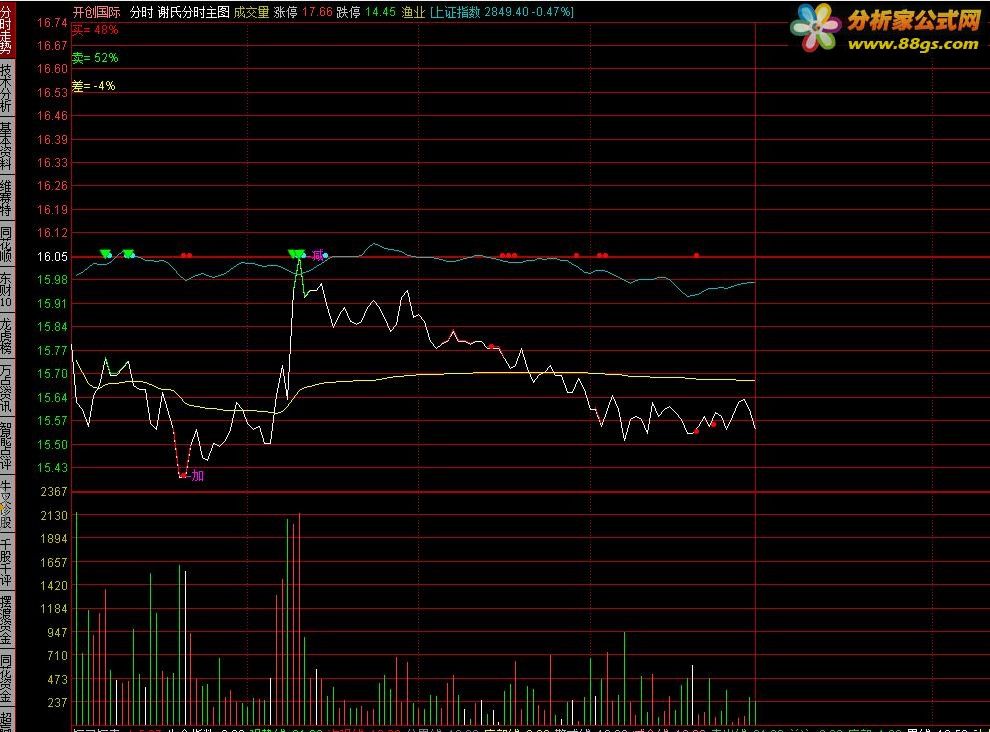Open the 基本资料 sidebar tab
Screen dimensions: 990x732
[x=6, y=147]
